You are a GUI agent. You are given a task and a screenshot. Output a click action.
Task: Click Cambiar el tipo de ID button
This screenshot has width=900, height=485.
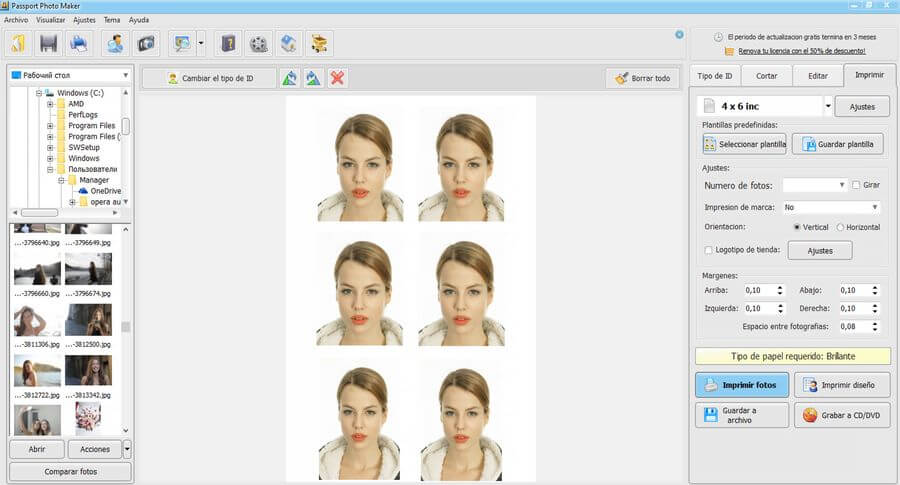(210, 78)
